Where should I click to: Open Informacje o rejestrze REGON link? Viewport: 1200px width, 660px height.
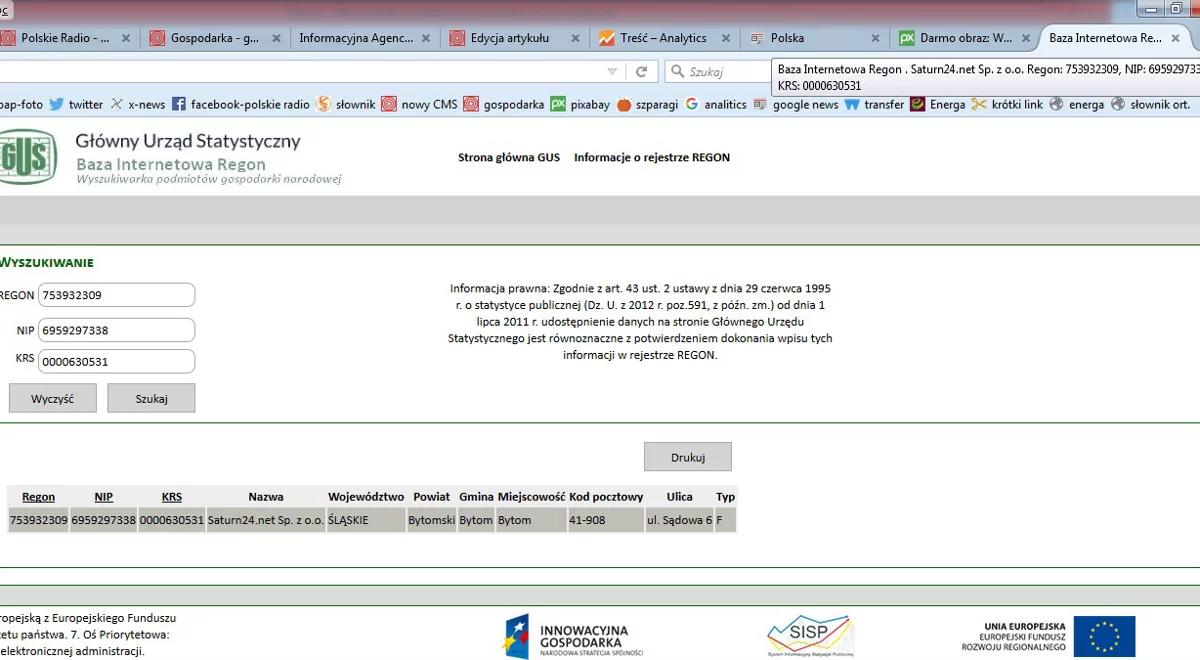click(x=652, y=157)
